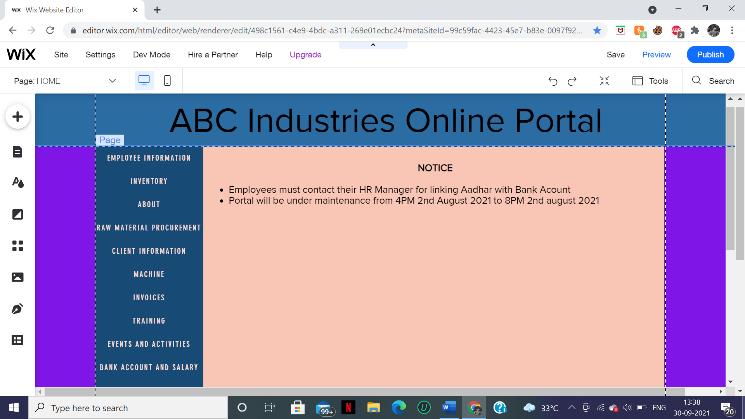Click the Page label tag
This screenshot has width=745, height=419.
[110, 140]
